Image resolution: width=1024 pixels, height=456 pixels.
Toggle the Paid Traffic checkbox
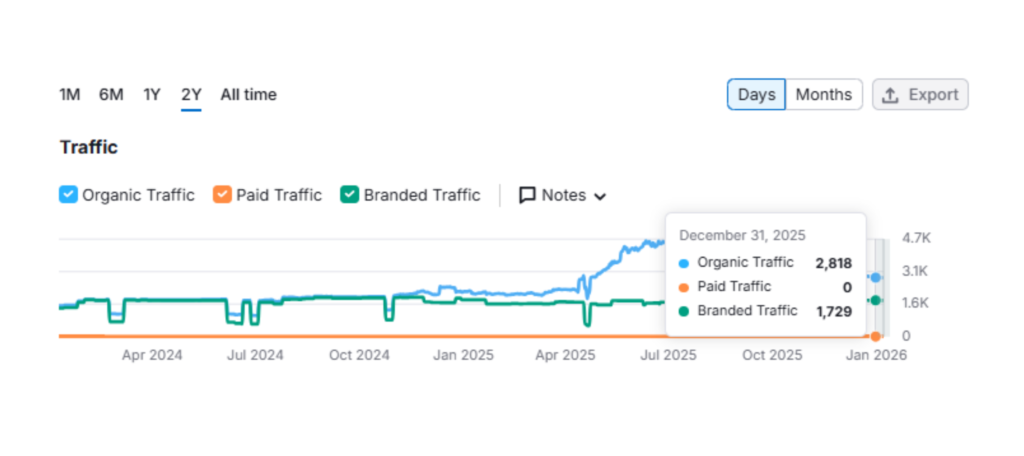tap(222, 195)
